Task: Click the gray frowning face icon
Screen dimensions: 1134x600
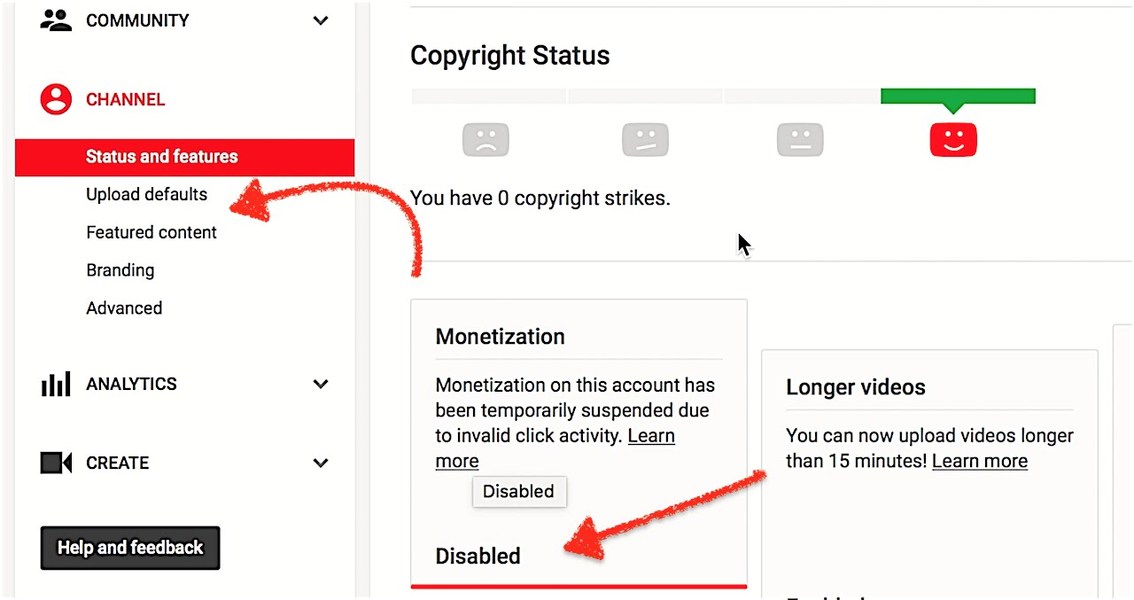Action: point(486,140)
